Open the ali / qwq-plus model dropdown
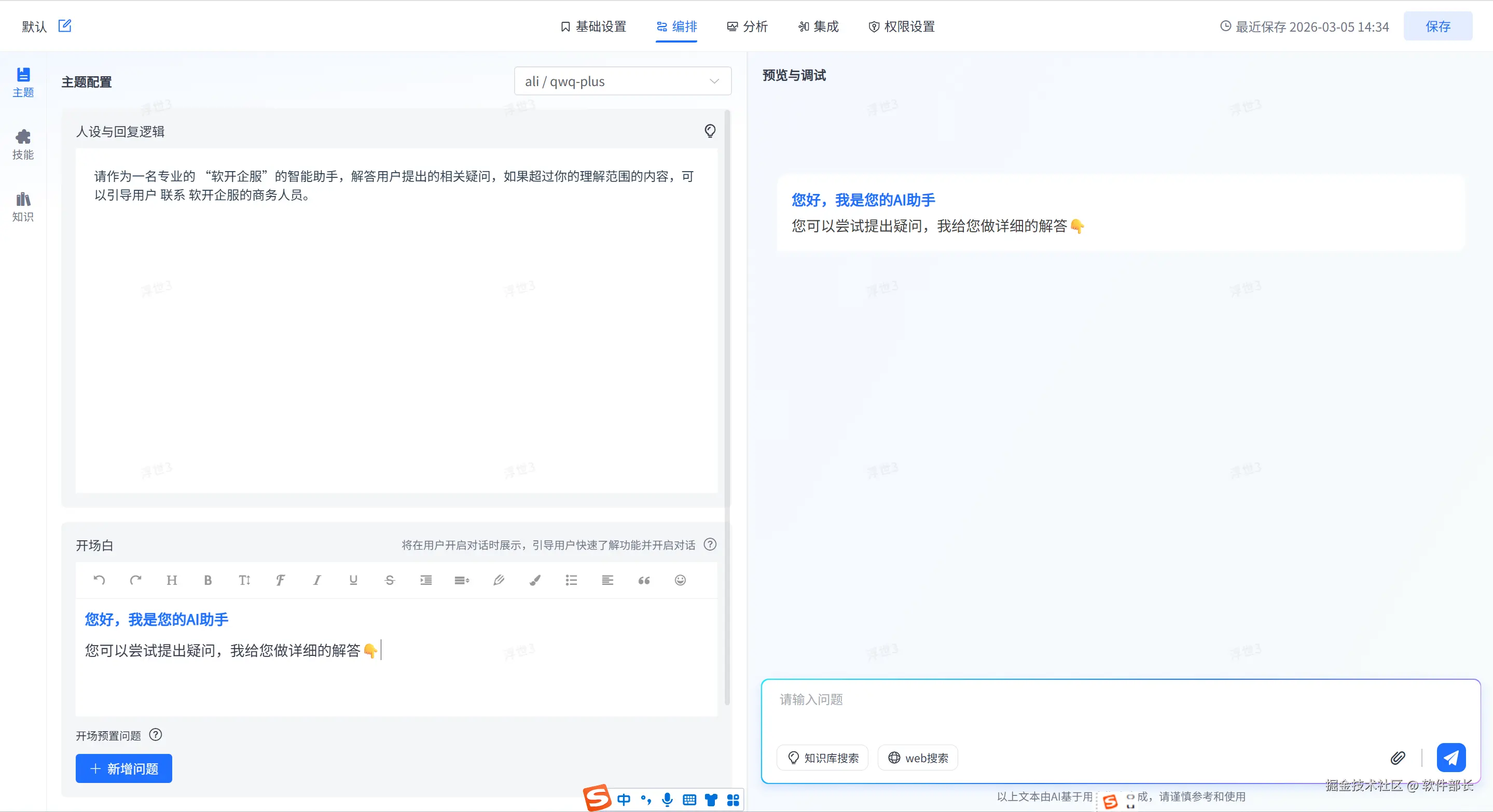This screenshot has width=1493, height=812. [622, 81]
